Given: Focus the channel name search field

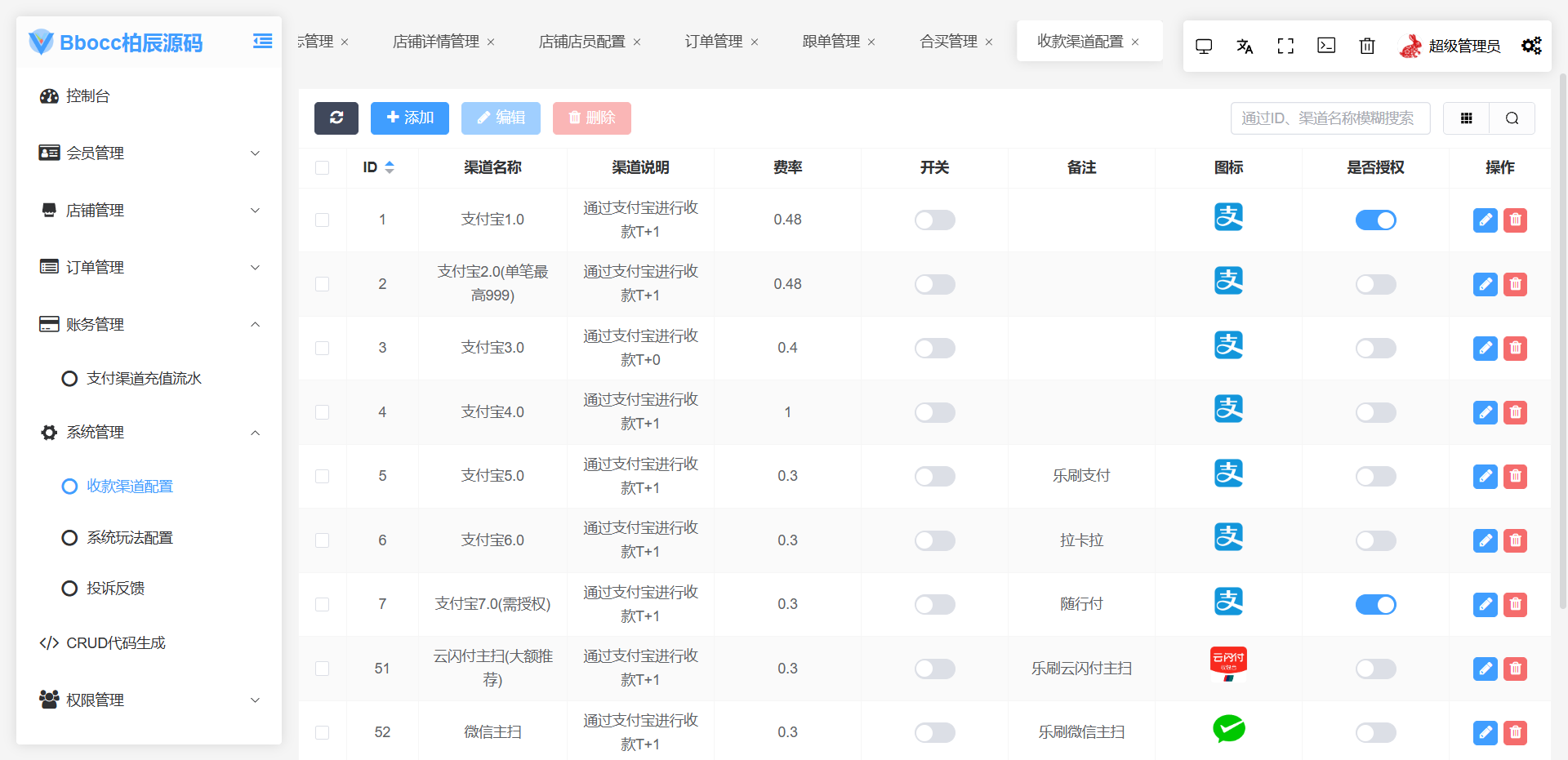Looking at the screenshot, I should tap(1330, 118).
